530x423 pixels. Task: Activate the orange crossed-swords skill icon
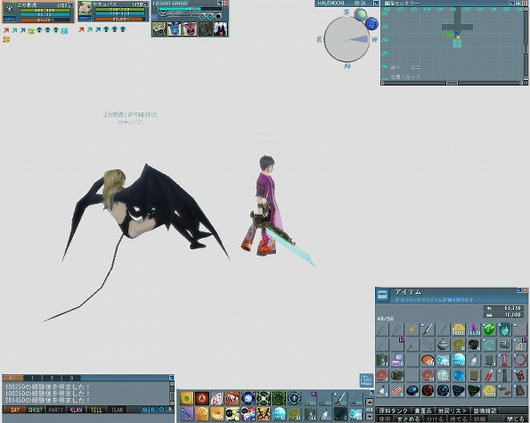click(263, 414)
